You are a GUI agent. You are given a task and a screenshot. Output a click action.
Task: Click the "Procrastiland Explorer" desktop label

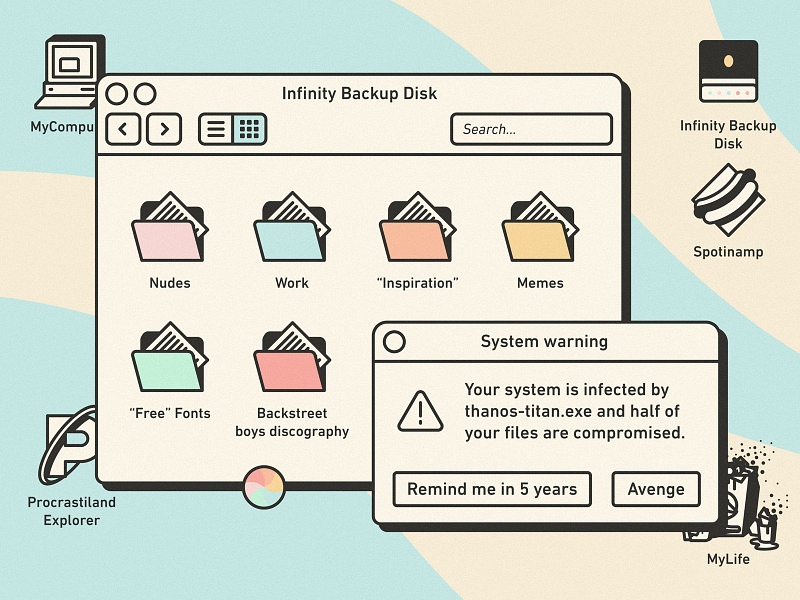tap(71, 511)
